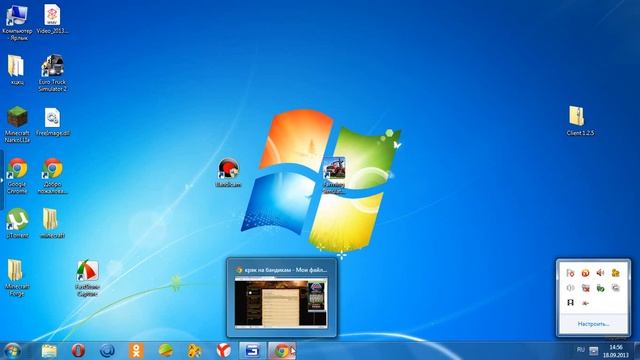Screen dimensions: 640x360
Task: Open the Windows Start menu orb
Action: pyautogui.click(x=12, y=351)
